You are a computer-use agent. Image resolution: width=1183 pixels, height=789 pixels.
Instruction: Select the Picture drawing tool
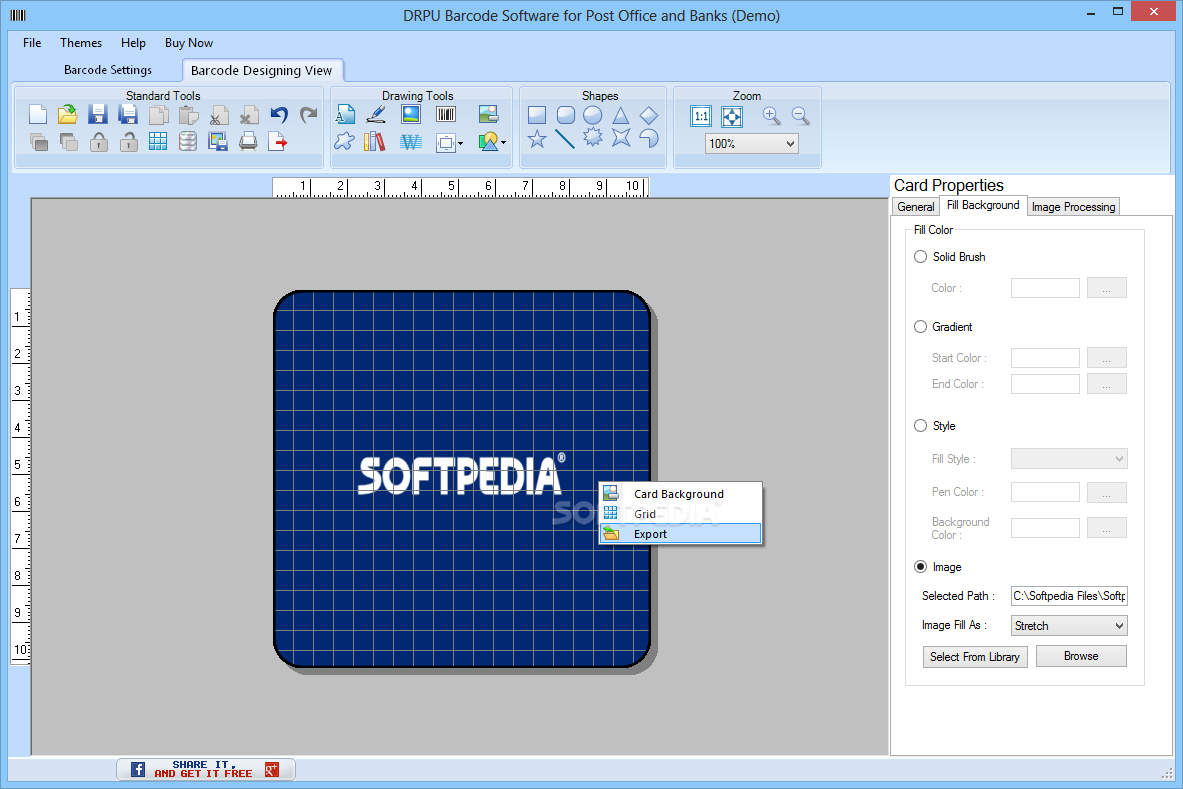[x=410, y=115]
